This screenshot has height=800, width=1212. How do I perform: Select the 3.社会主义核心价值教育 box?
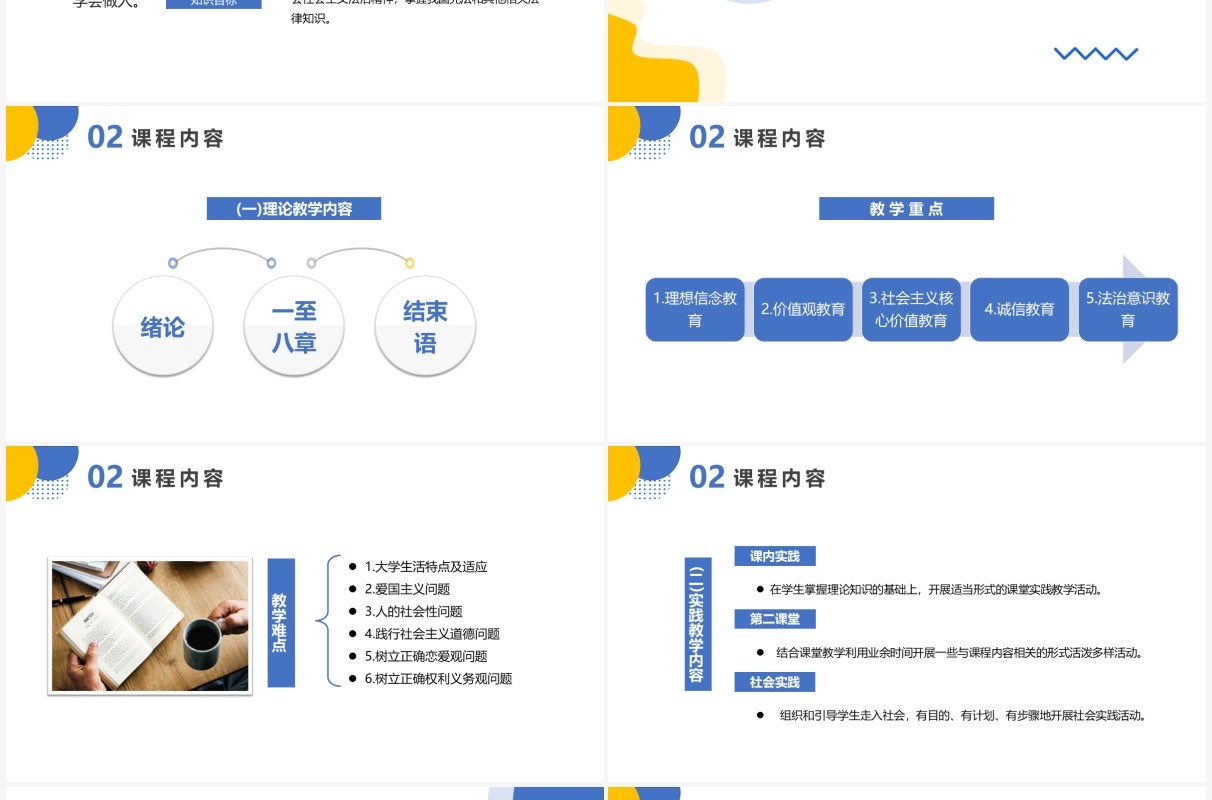(x=911, y=309)
